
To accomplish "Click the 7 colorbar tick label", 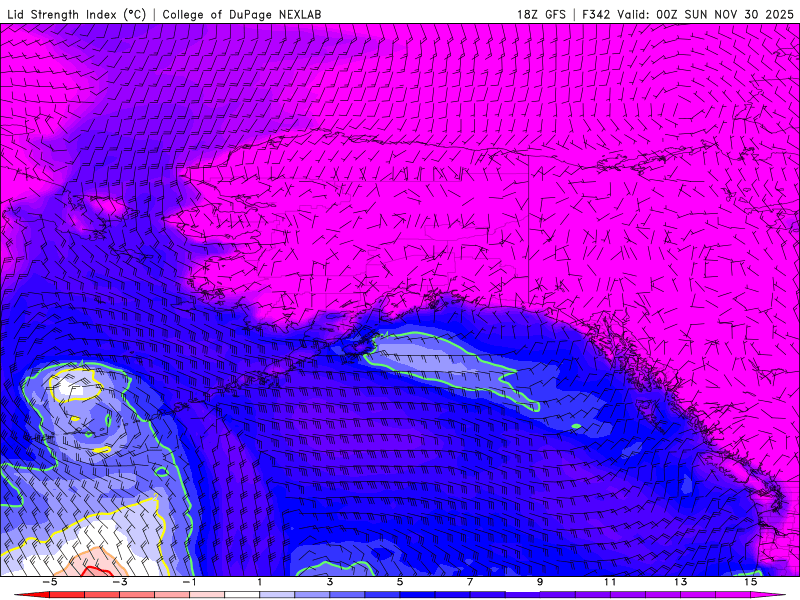I will click(x=470, y=582).
